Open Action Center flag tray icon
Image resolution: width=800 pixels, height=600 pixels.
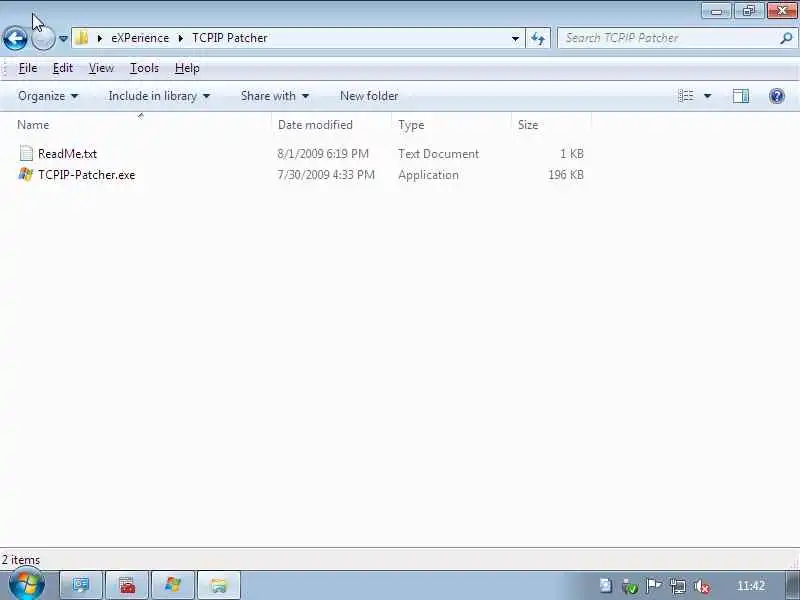point(654,586)
